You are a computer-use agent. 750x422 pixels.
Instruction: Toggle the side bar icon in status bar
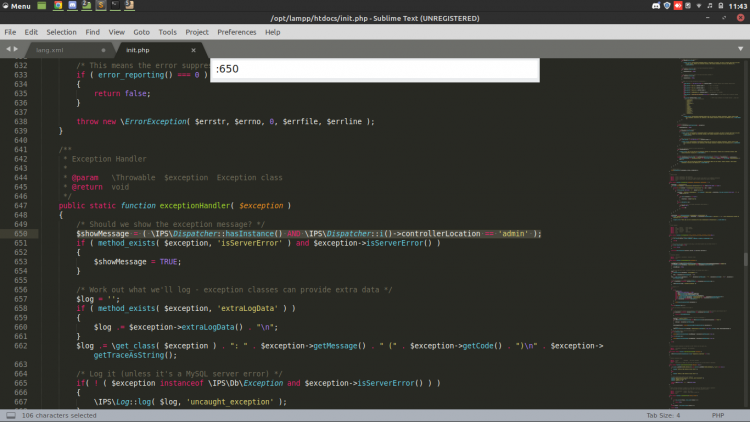point(9,415)
